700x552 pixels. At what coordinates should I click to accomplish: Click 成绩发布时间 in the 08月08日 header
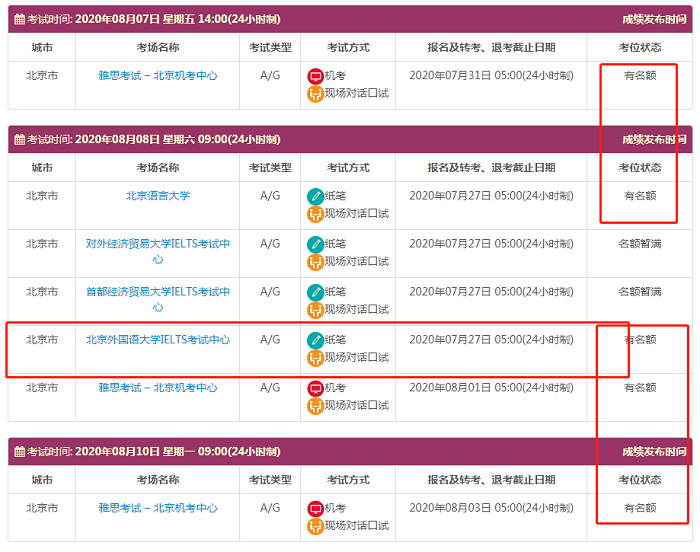[x=654, y=139]
